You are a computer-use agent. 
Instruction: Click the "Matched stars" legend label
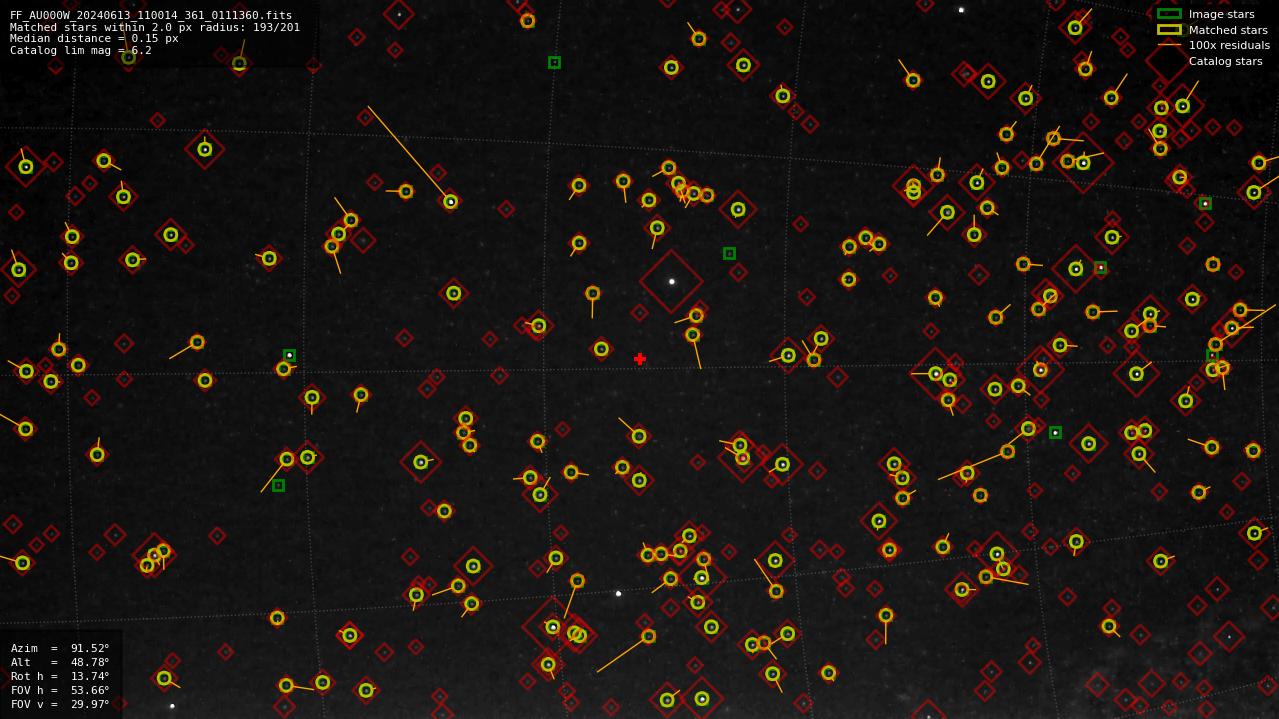pos(1228,30)
